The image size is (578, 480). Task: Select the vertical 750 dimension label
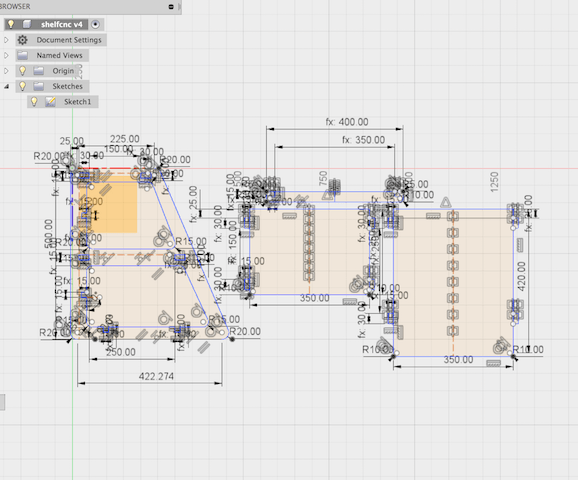point(323,178)
